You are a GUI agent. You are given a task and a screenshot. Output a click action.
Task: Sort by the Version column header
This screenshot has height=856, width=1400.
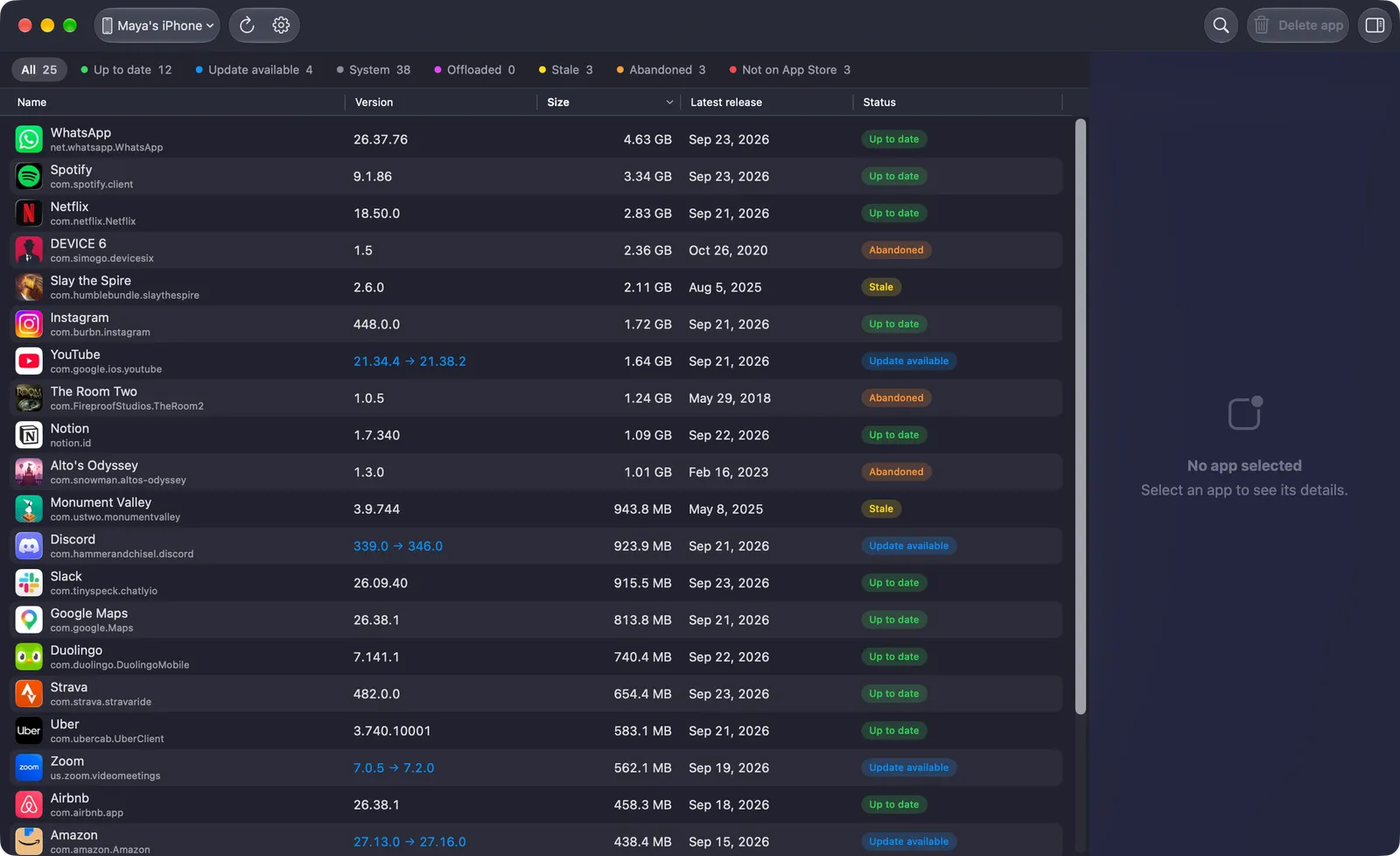(441, 102)
